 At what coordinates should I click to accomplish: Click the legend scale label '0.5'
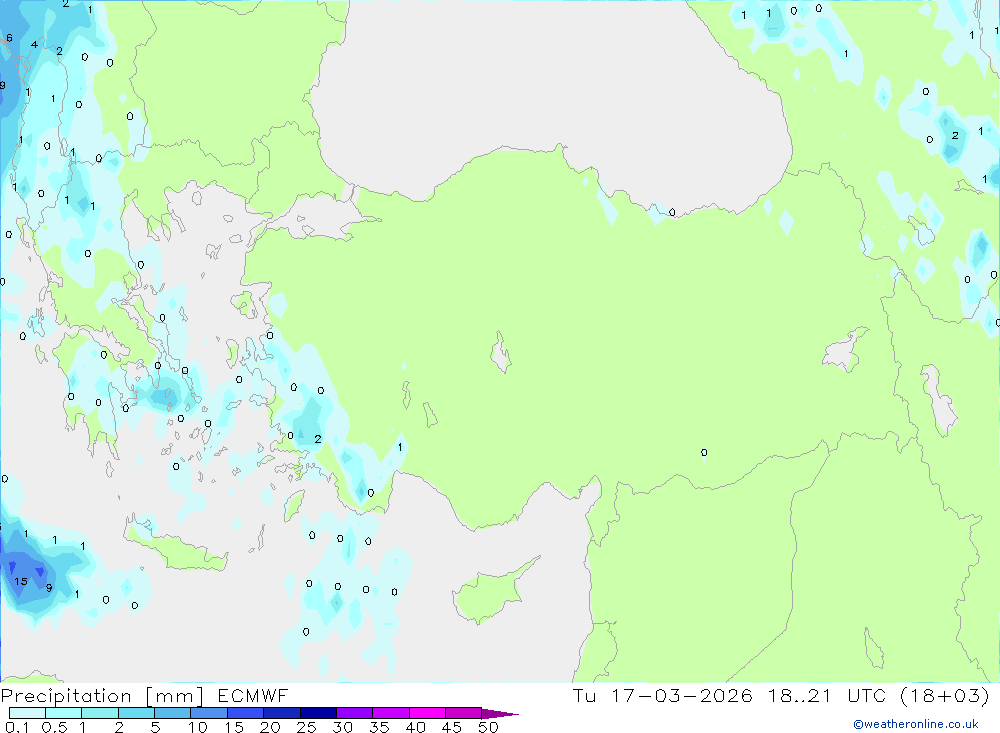(54, 727)
